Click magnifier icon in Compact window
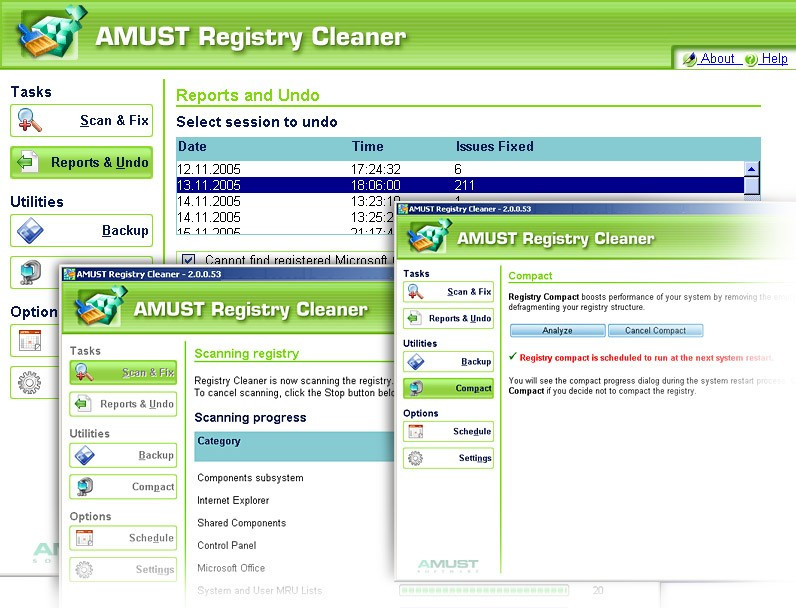The image size is (796, 608). (x=415, y=292)
